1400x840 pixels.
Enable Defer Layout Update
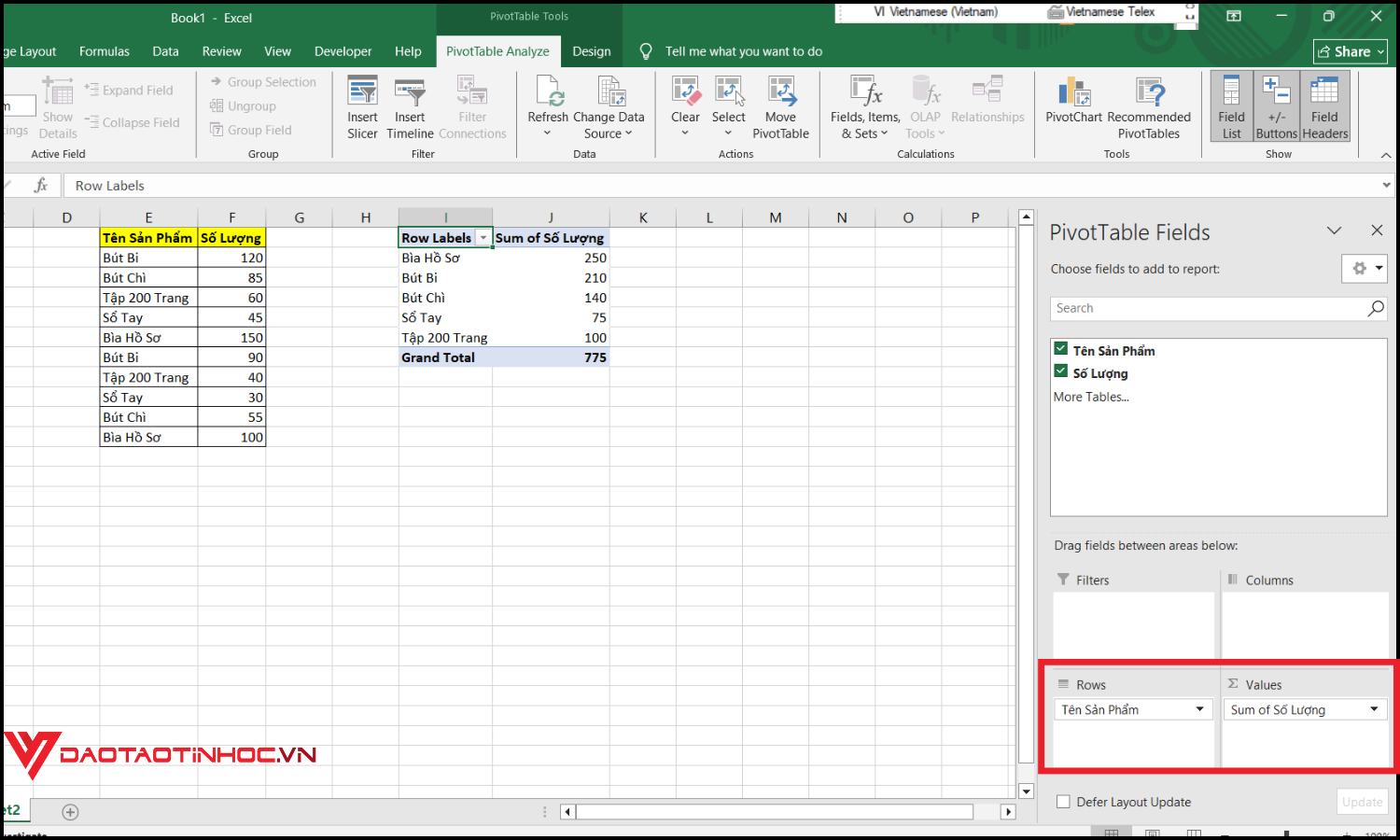pos(1063,802)
